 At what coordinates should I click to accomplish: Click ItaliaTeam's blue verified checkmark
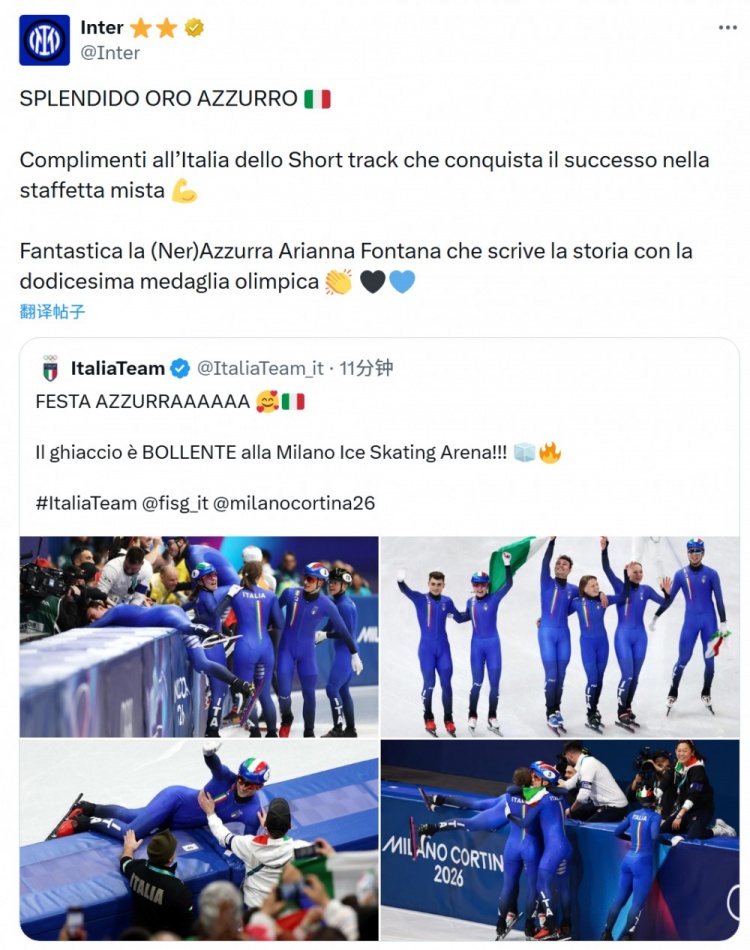[x=180, y=369]
